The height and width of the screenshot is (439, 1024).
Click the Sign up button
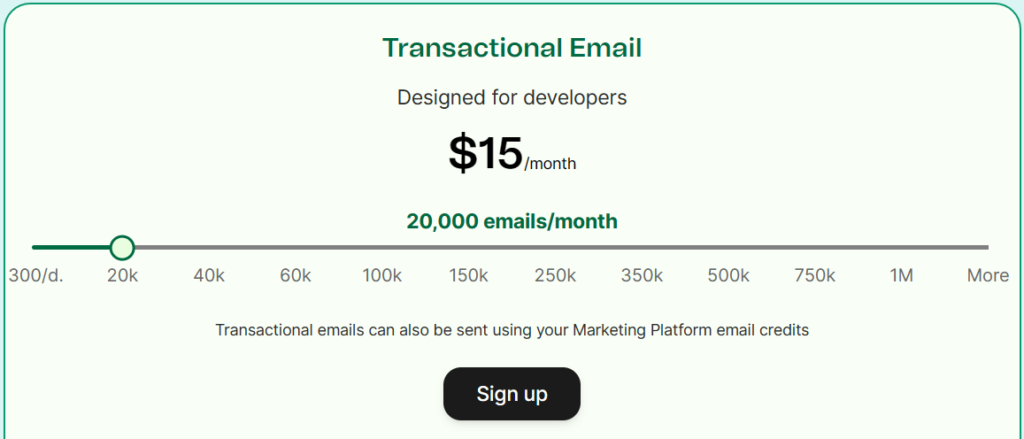click(x=511, y=394)
